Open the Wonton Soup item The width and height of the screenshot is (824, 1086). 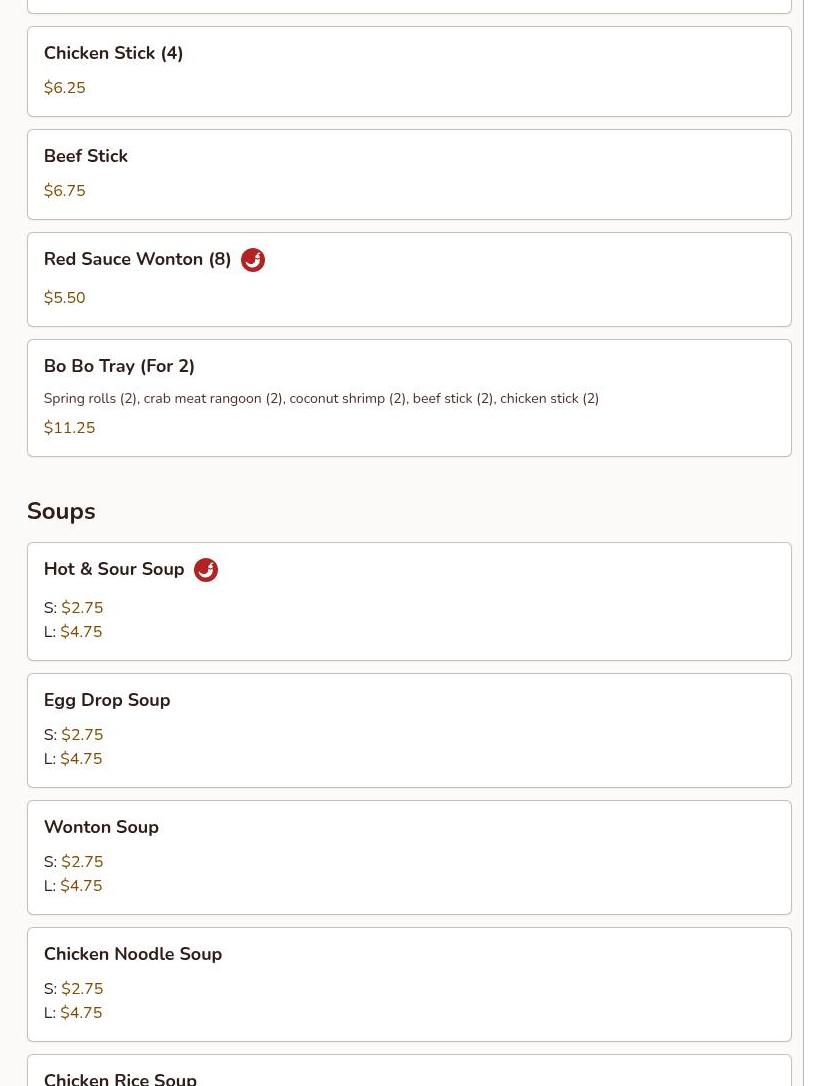point(101,828)
